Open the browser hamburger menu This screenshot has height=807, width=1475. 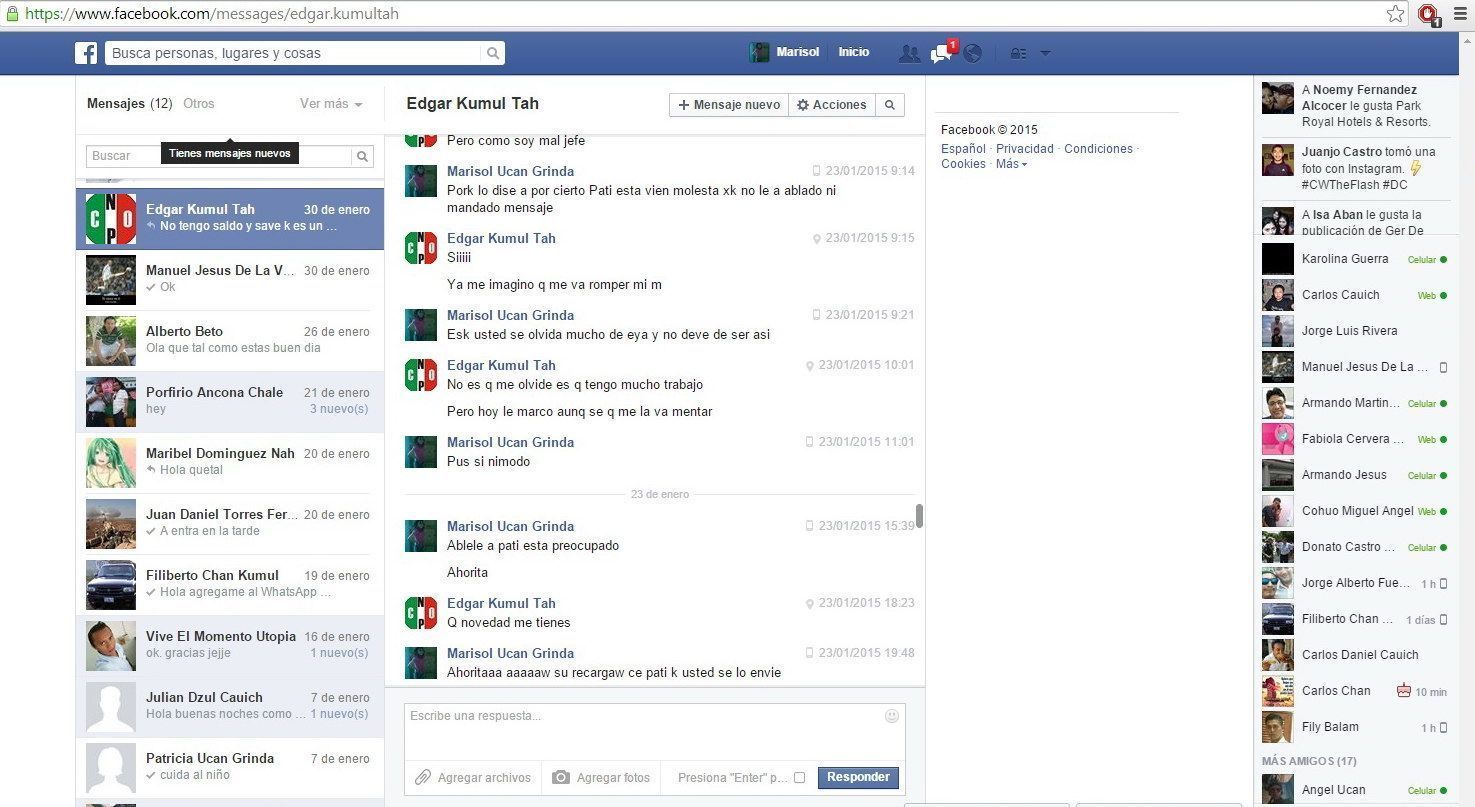click(x=1460, y=14)
